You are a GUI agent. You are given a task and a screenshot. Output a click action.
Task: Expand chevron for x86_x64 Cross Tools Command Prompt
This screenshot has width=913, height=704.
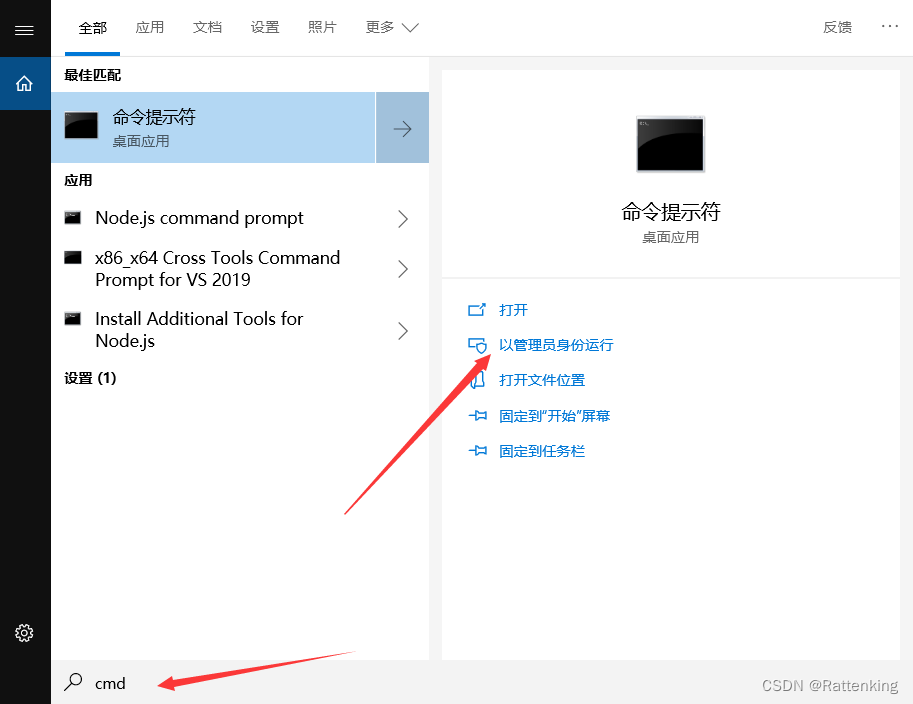click(402, 269)
